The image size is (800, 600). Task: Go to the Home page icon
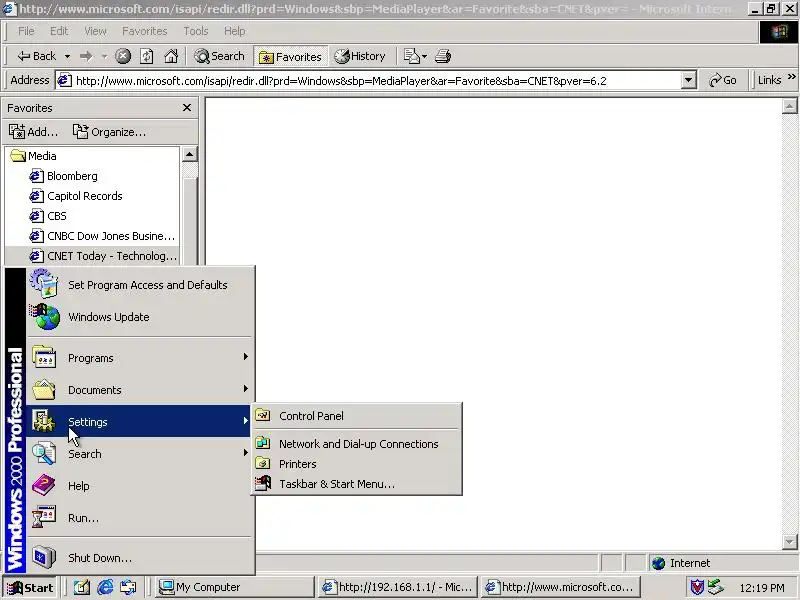pyautogui.click(x=171, y=56)
